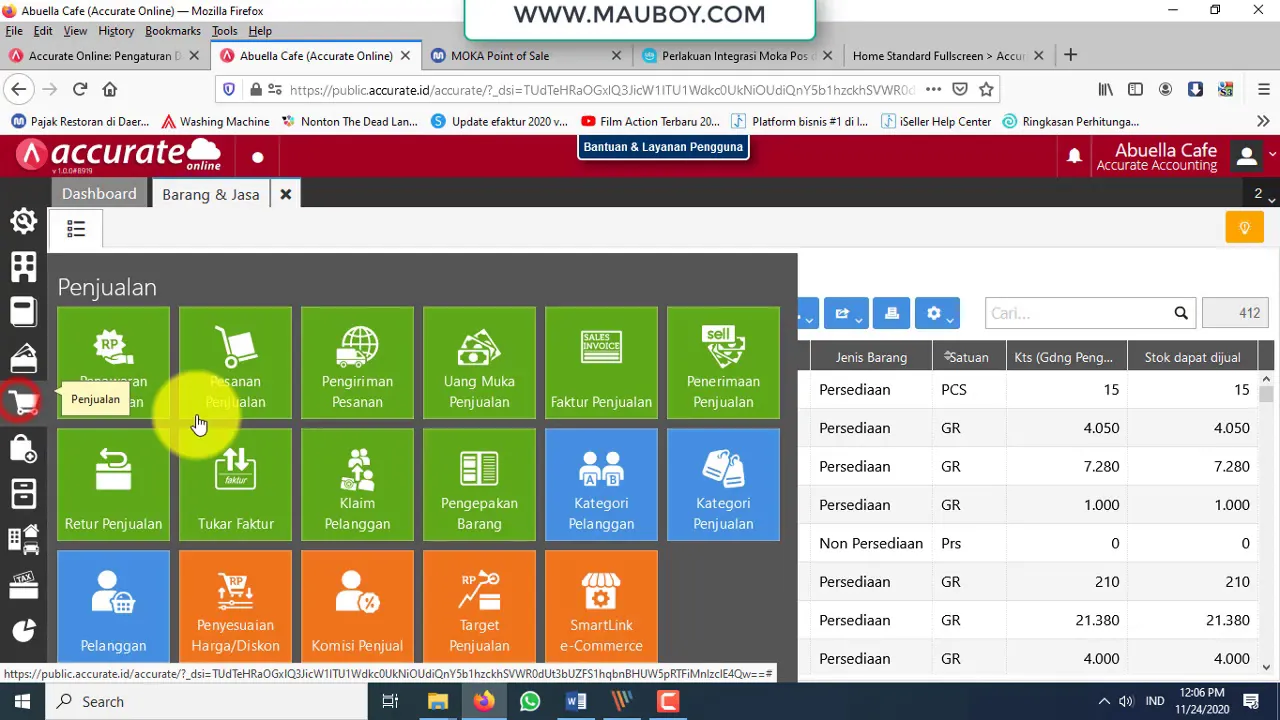Switch to the Barang & Jasa tab

[210, 194]
